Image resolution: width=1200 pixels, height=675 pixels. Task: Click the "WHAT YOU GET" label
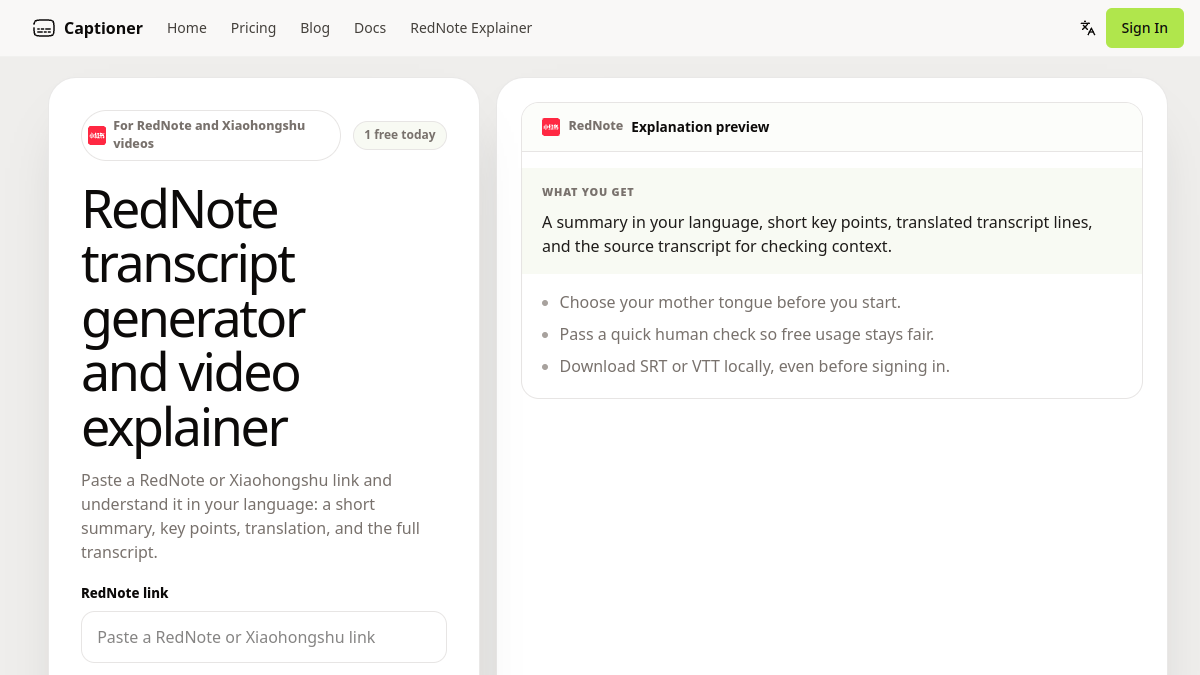pyautogui.click(x=588, y=192)
